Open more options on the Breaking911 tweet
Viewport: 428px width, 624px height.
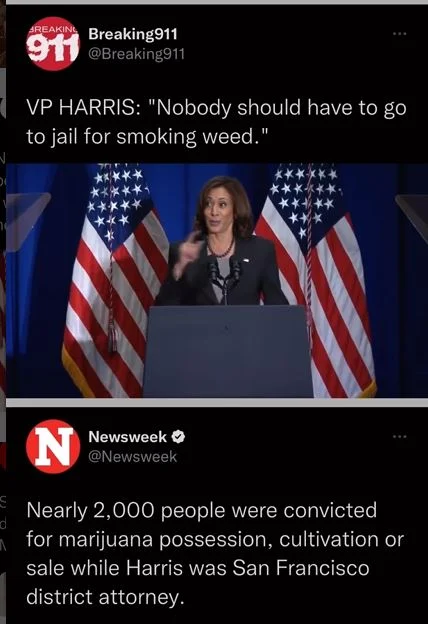coord(399,34)
